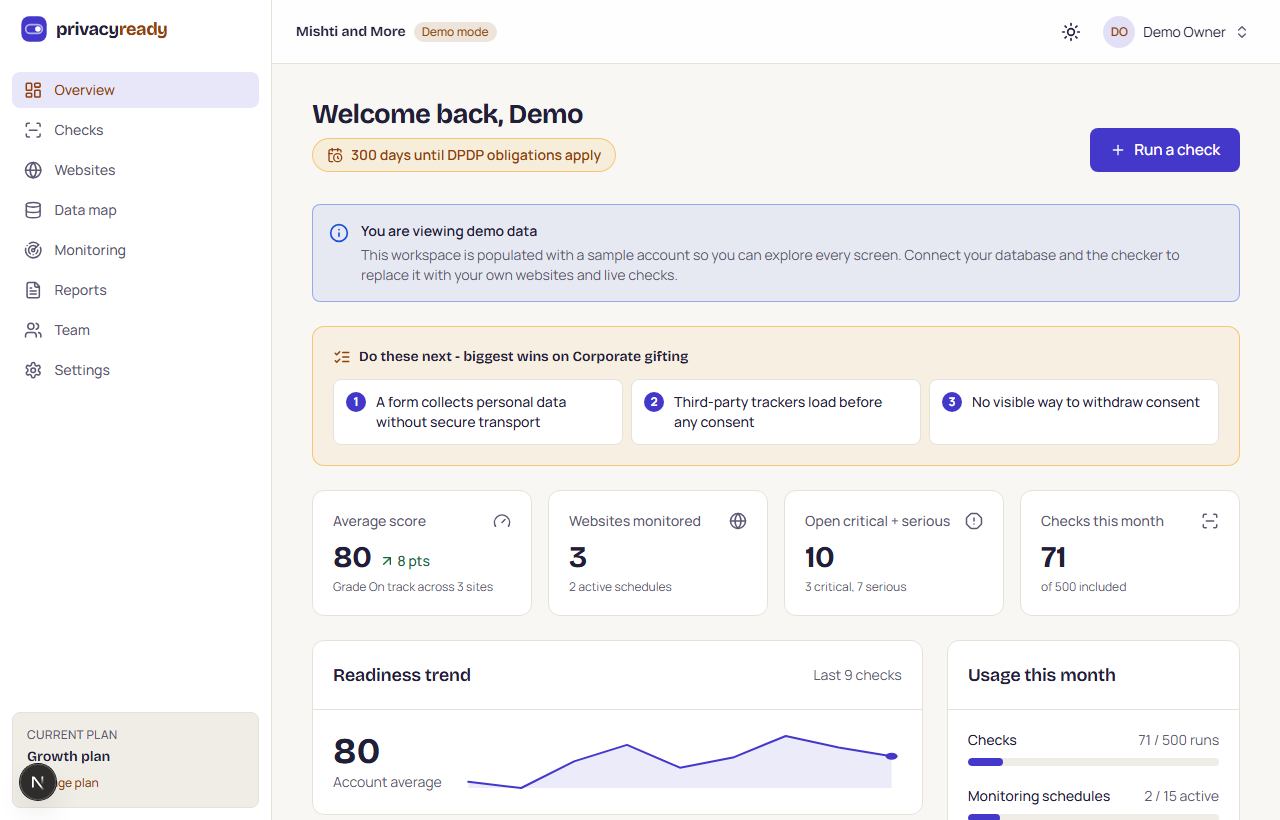
Task: Navigate to Monitoring in the sidebar
Action: (x=135, y=250)
